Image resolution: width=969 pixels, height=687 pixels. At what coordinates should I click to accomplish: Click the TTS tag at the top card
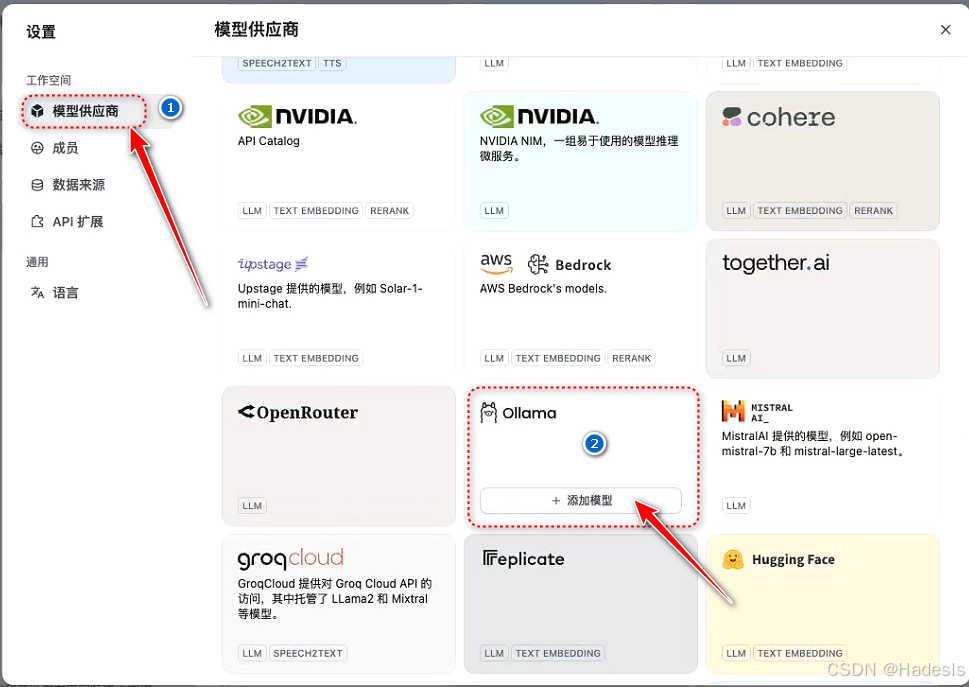332,63
